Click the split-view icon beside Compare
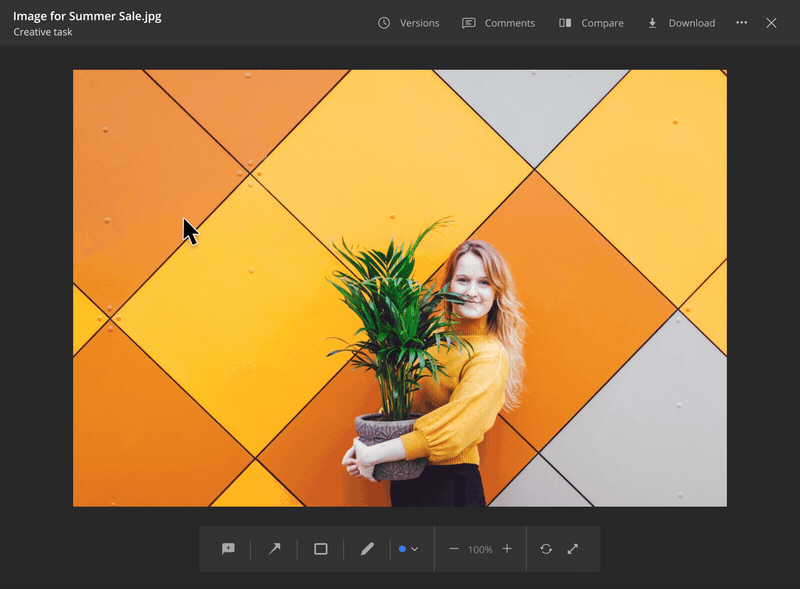Viewport: 800px width, 589px height. pyautogui.click(x=565, y=23)
